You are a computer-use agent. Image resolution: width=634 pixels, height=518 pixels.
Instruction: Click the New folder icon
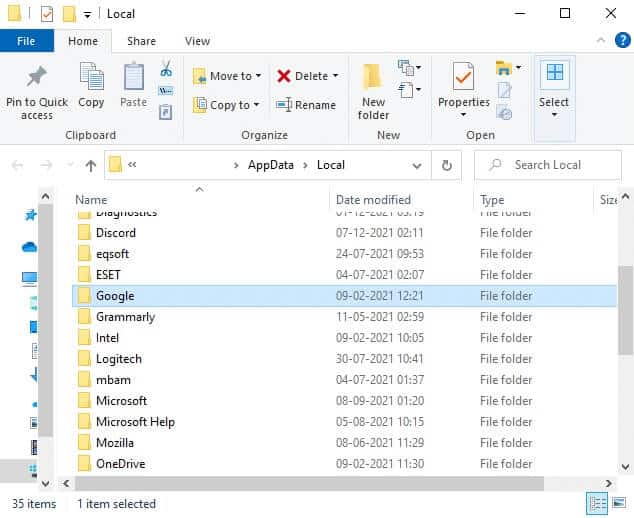point(372,77)
